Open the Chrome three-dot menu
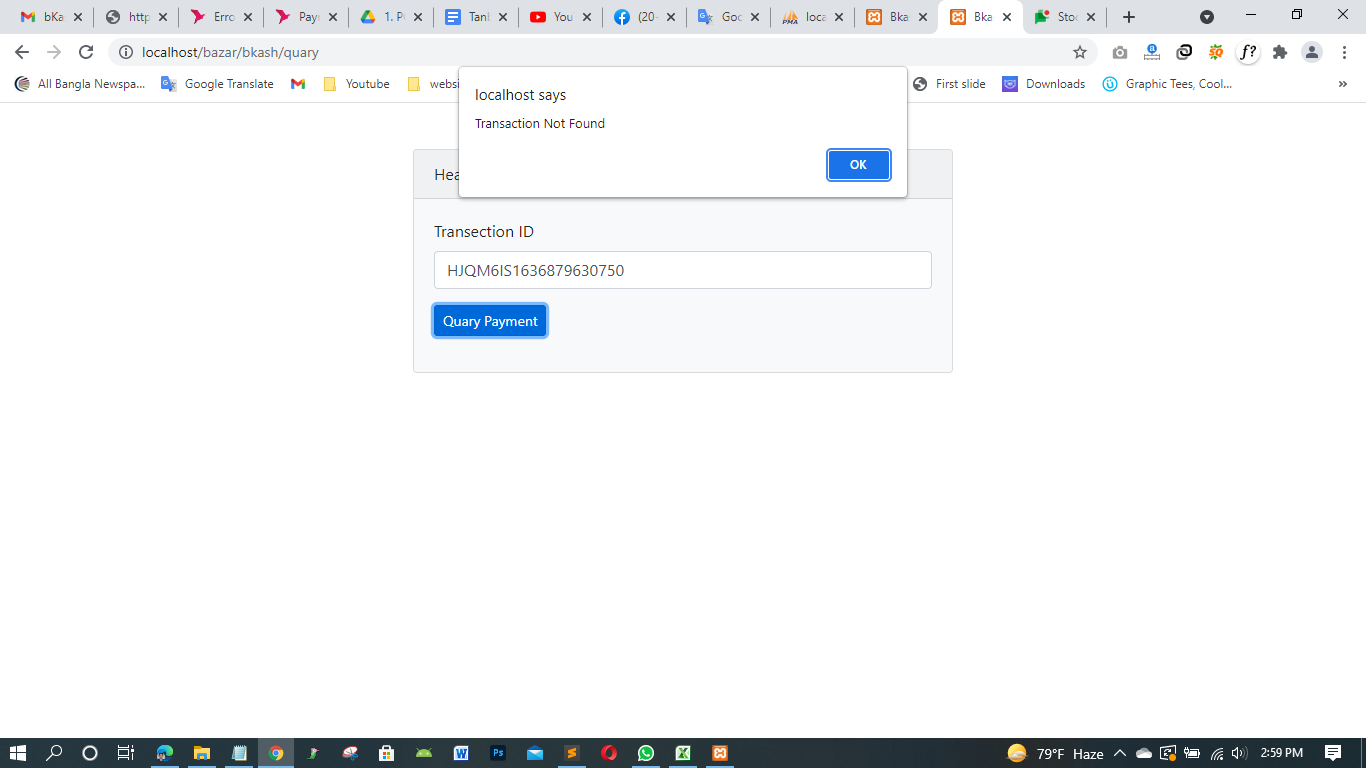1366x768 pixels. click(1343, 52)
